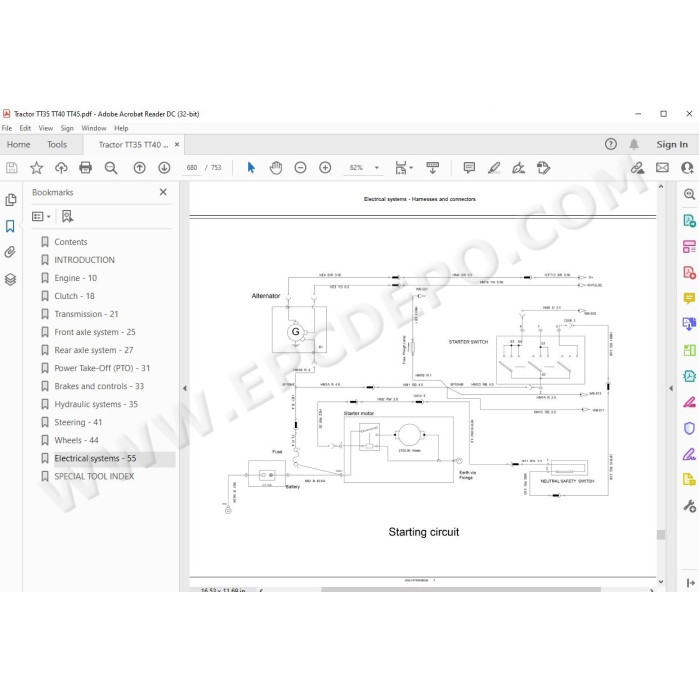Jump to Transmission - 21 bookmark
Screen dimensions: 700x700
tap(86, 314)
